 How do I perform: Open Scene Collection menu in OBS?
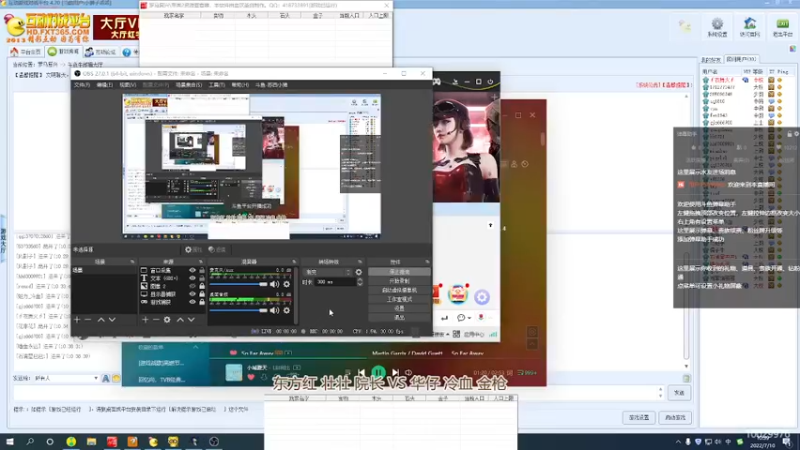(x=189, y=85)
